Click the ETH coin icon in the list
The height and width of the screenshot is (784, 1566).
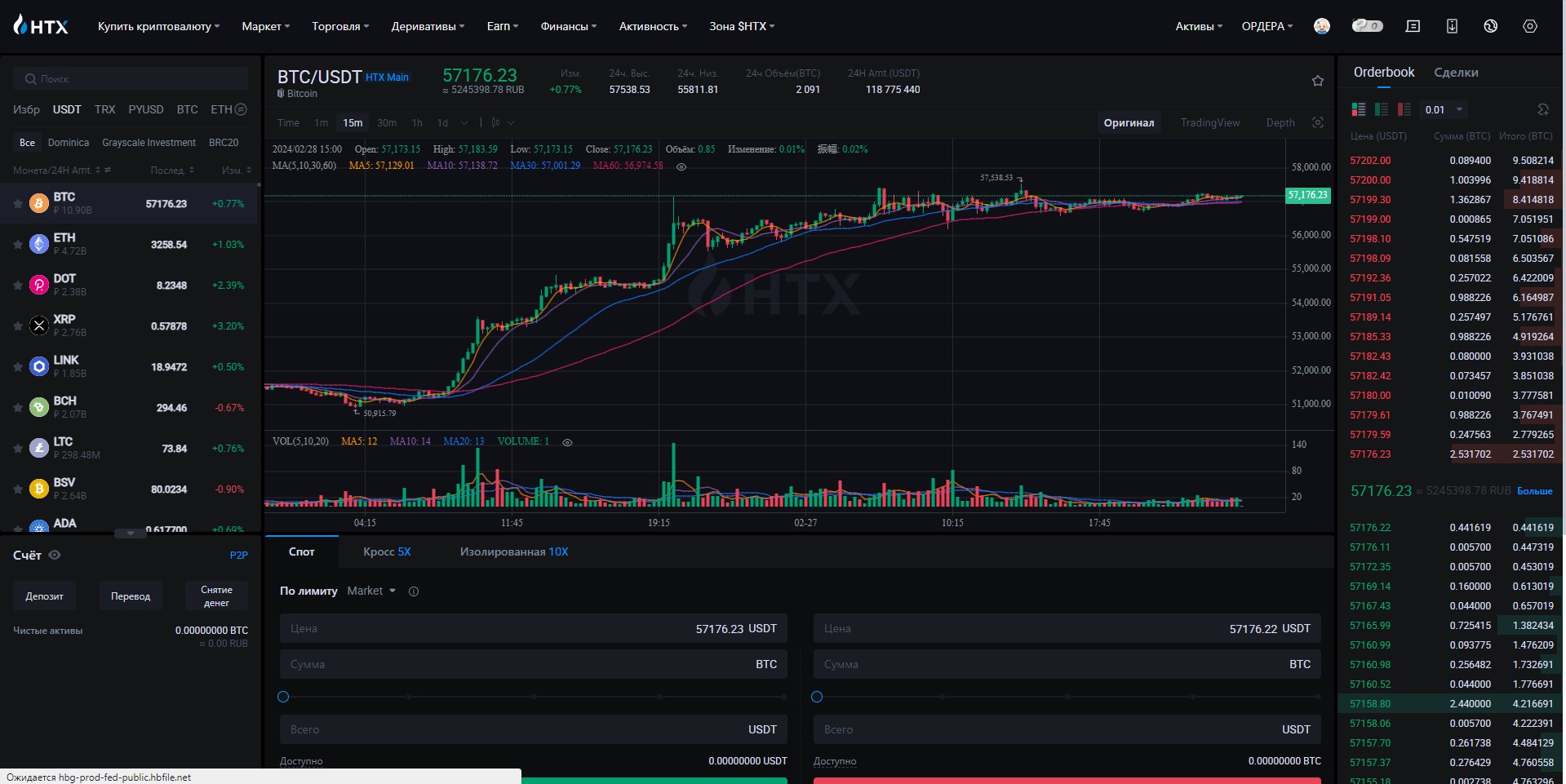point(39,244)
